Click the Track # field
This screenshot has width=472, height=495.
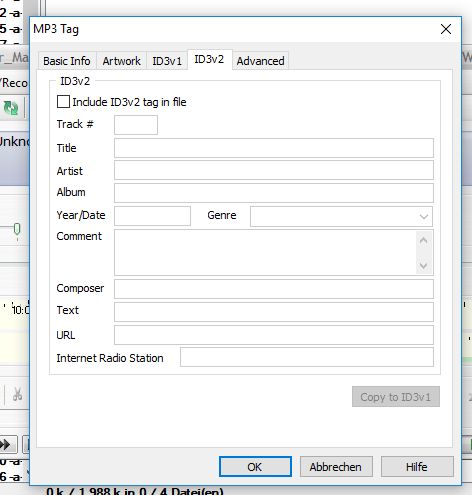(x=136, y=125)
